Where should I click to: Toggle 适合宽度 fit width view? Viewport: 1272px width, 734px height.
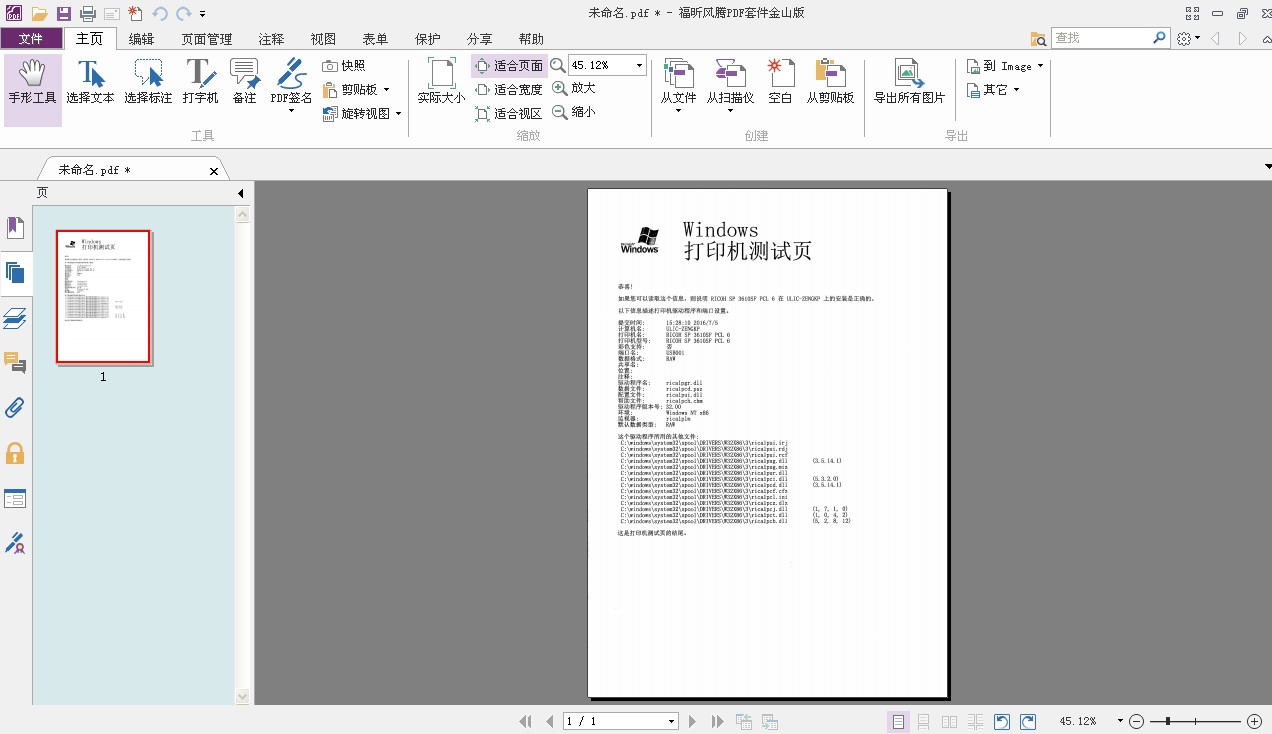click(x=509, y=90)
